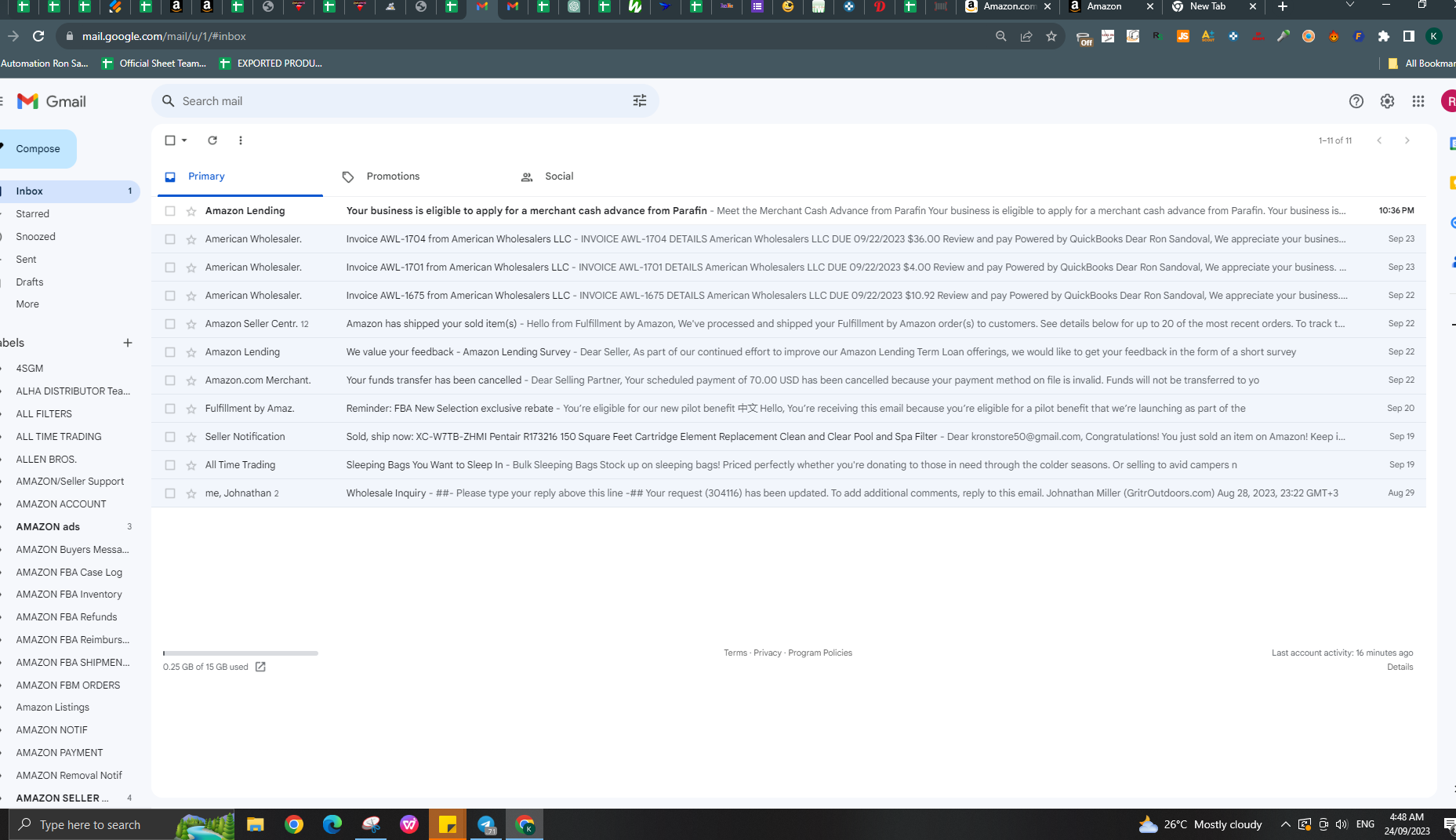
Task: Bookmark this tab with star icon
Action: tap(1051, 36)
